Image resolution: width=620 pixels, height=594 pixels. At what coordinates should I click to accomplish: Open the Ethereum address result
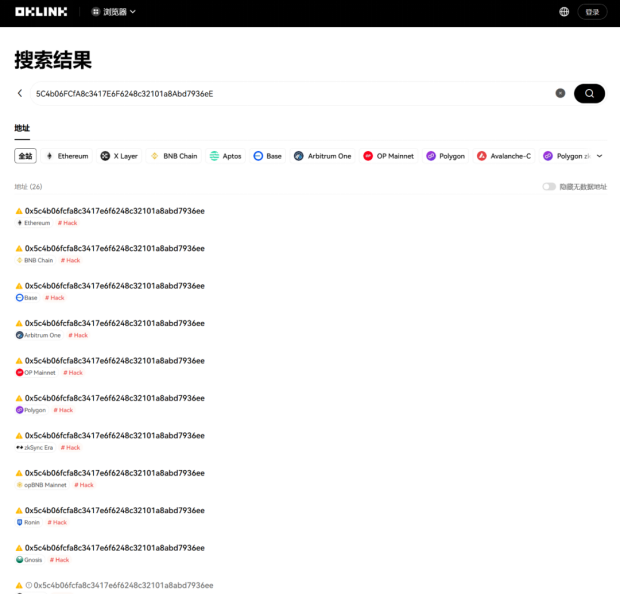coord(115,211)
